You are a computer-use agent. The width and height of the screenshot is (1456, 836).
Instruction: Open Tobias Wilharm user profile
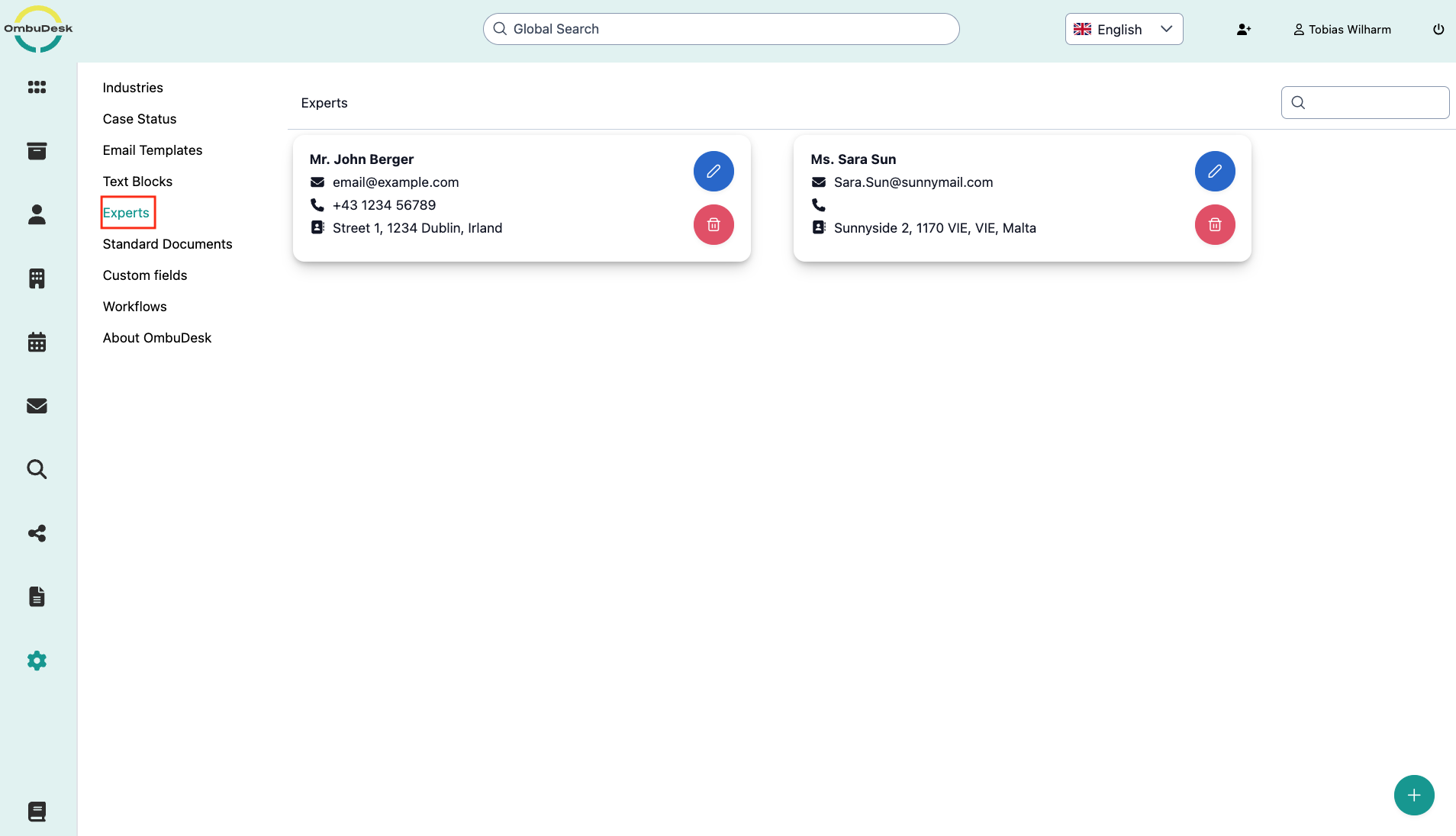(x=1342, y=29)
